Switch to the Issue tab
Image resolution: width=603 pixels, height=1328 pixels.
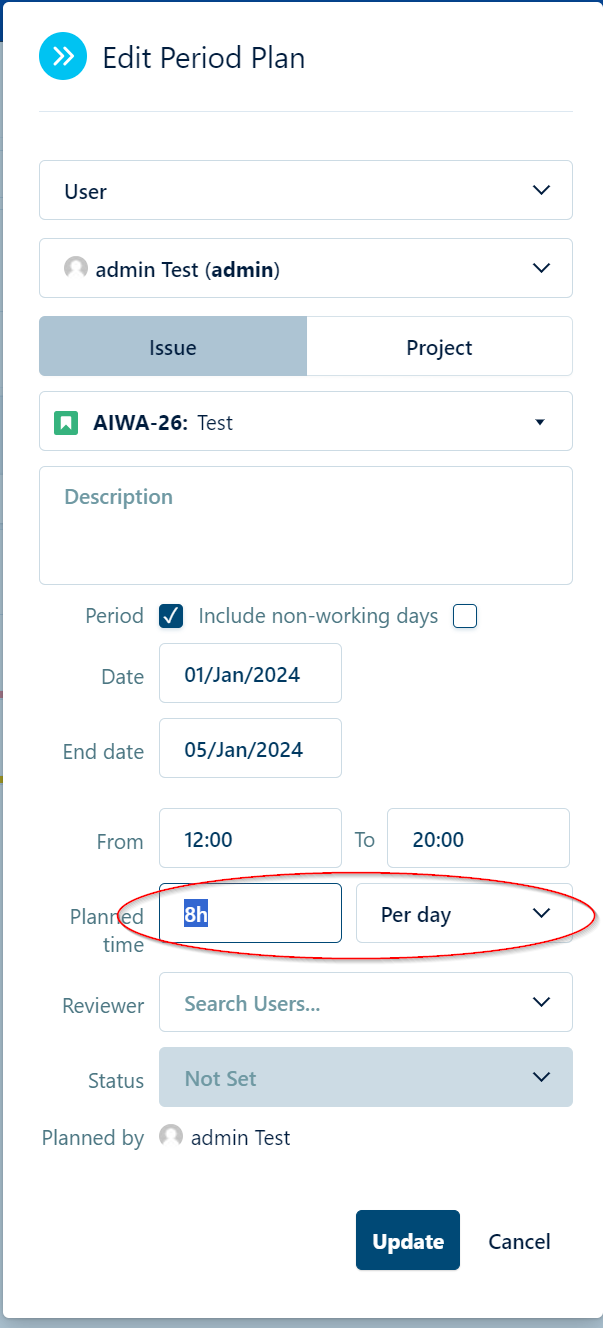pos(173,347)
